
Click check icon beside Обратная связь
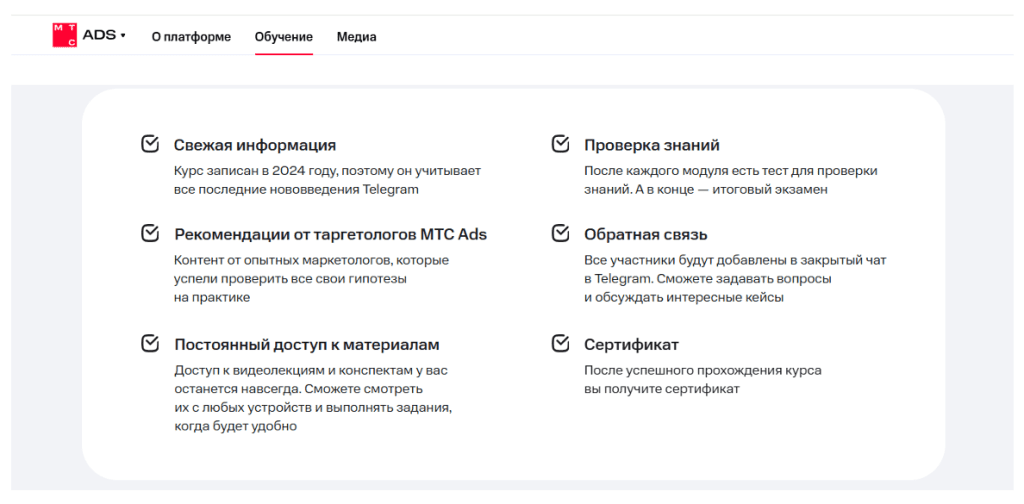pos(560,233)
